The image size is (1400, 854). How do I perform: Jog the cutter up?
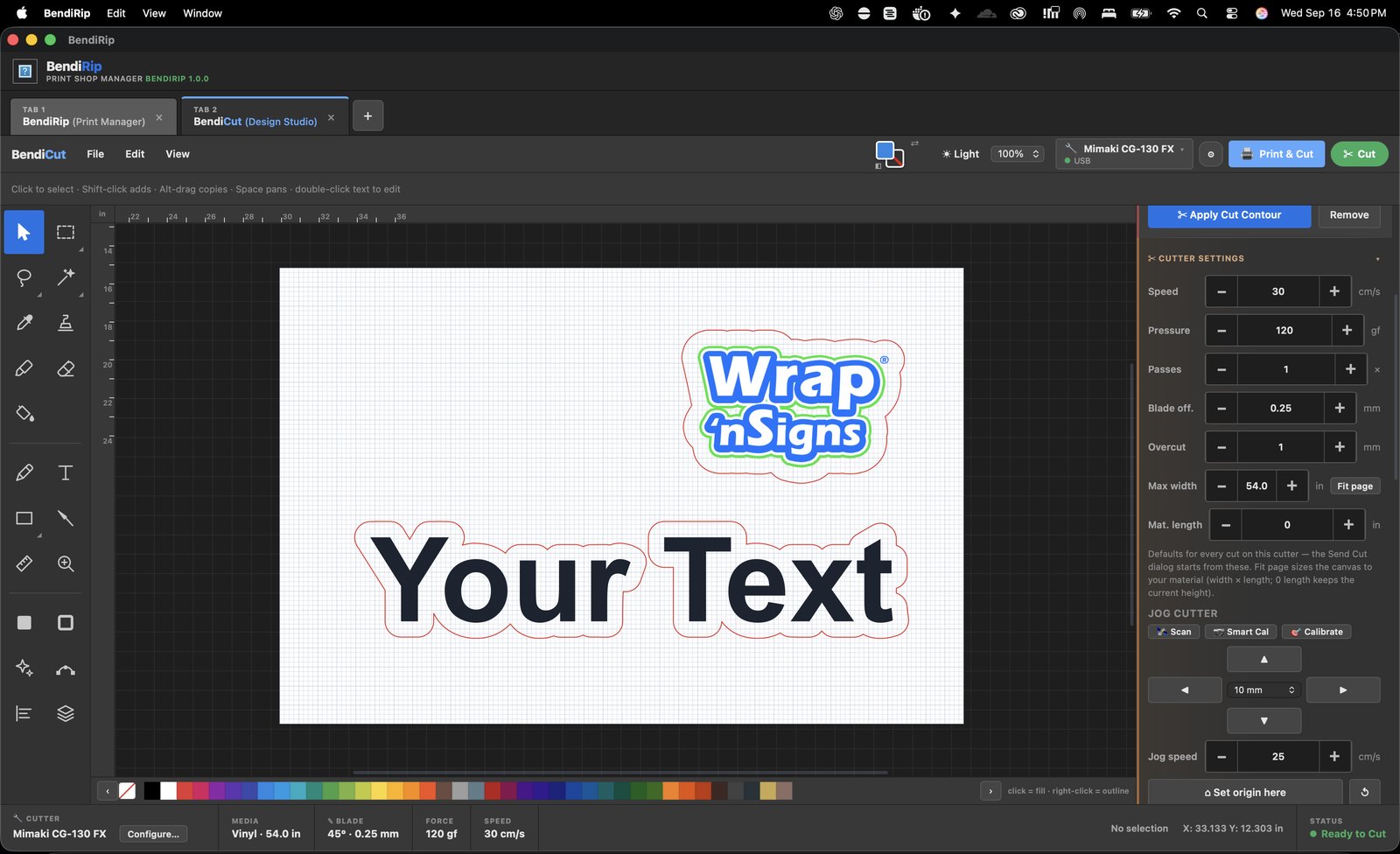click(1263, 659)
